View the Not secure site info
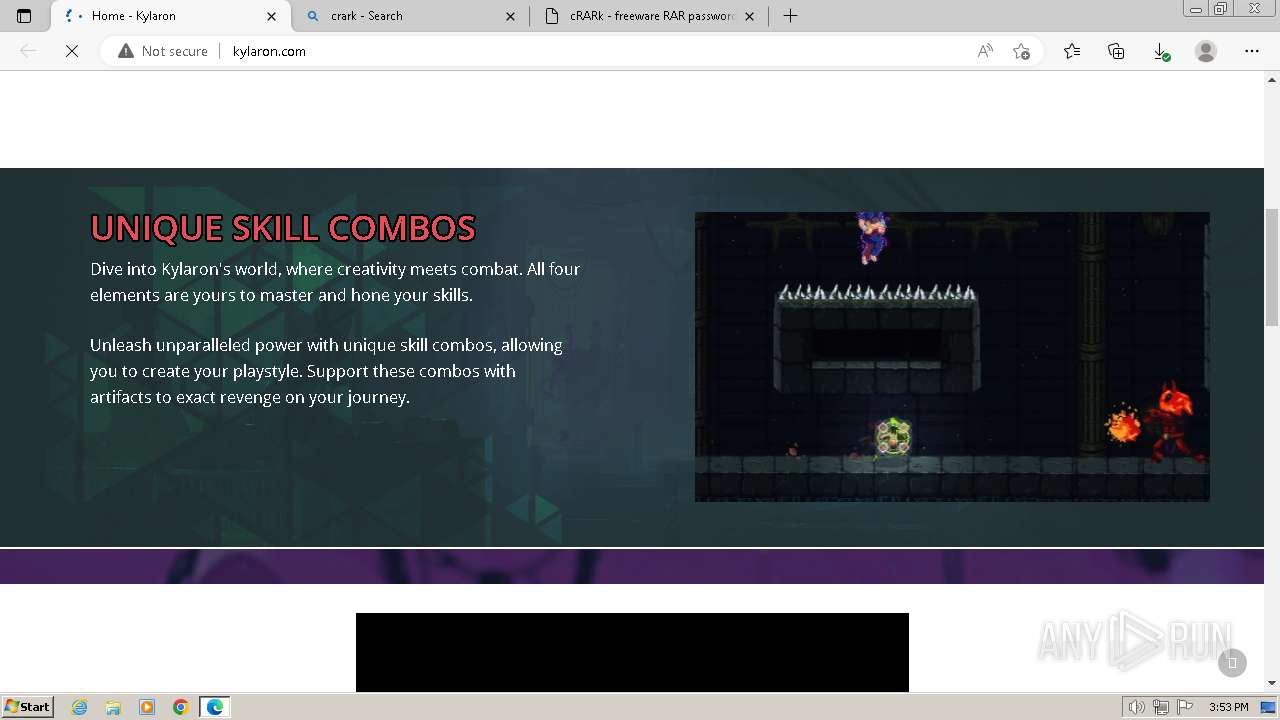 click(x=163, y=51)
